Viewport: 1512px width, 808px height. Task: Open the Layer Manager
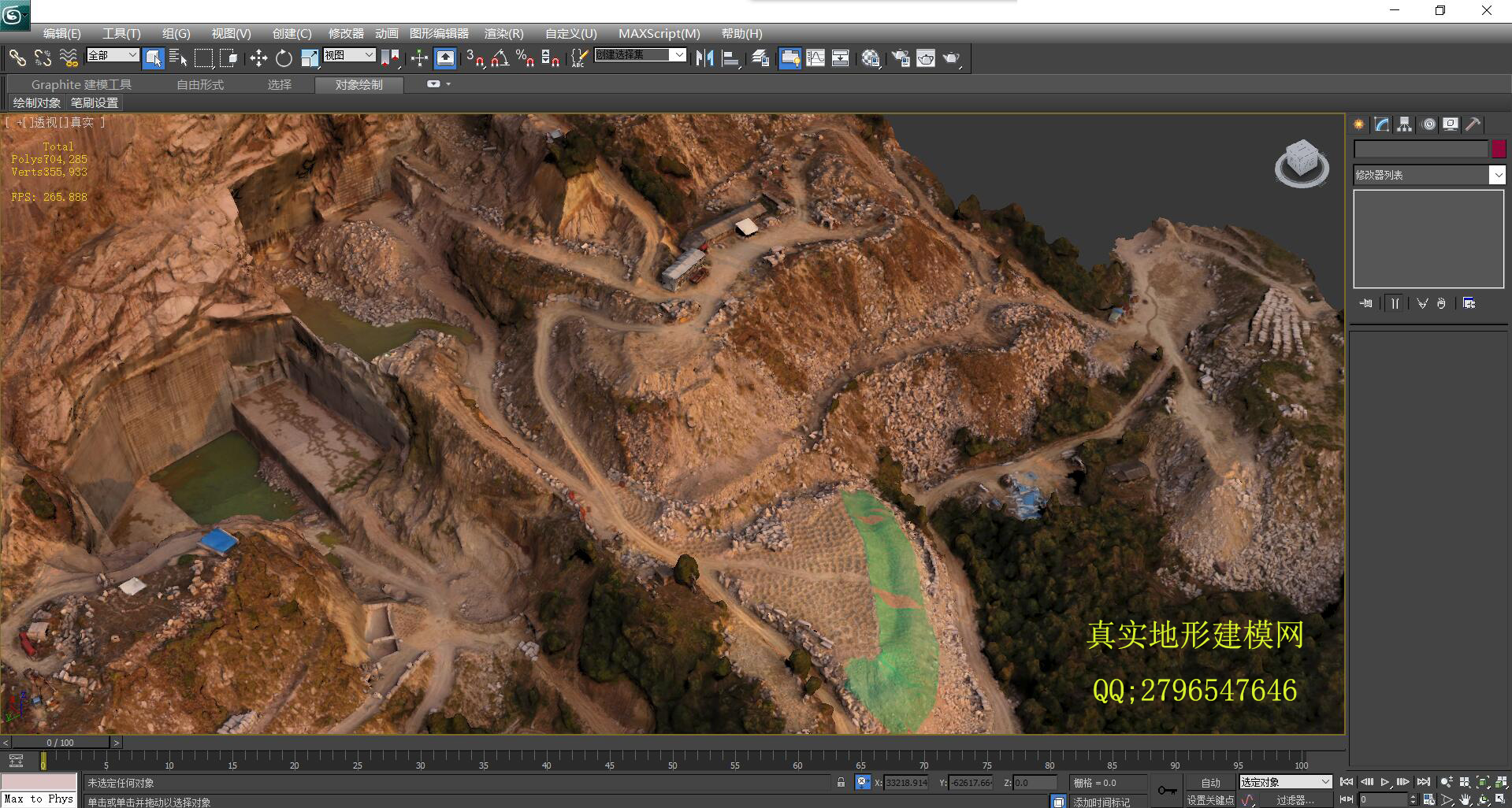tap(760, 57)
